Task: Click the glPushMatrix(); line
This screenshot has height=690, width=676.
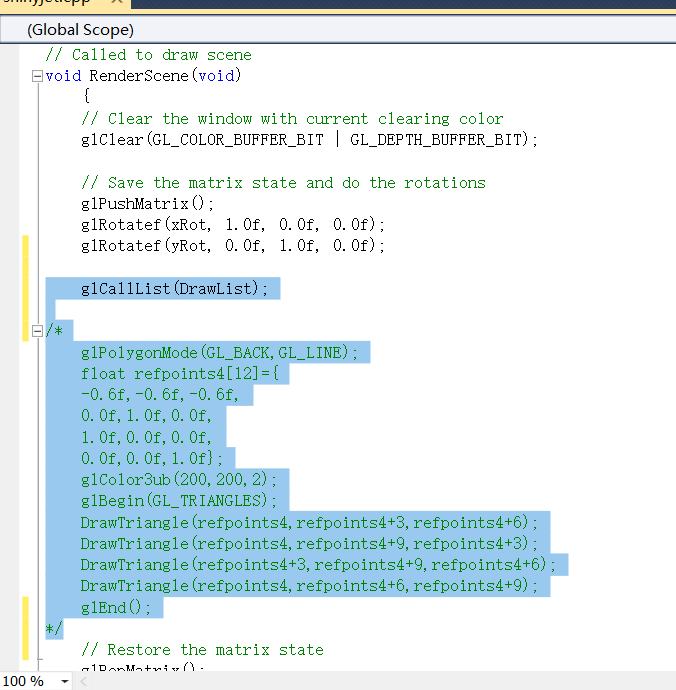Action: tap(147, 204)
